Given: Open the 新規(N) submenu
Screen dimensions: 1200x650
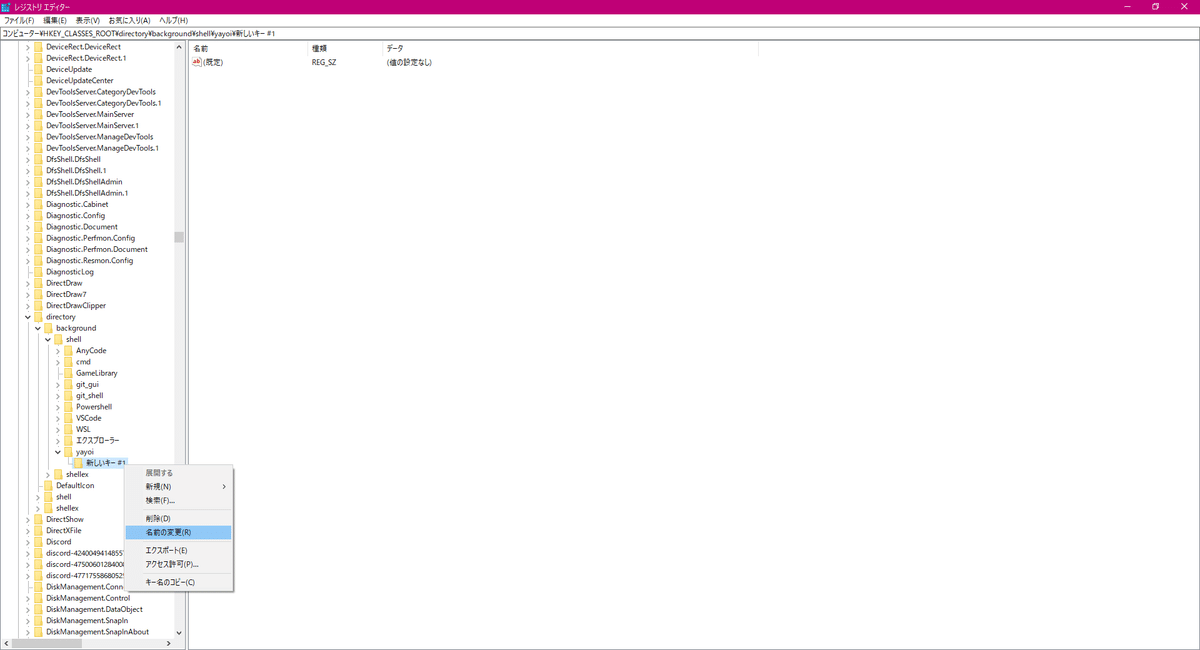Looking at the screenshot, I should (178, 486).
